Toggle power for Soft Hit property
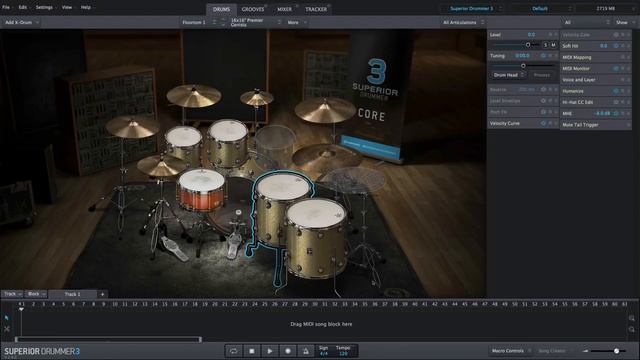 click(616, 46)
